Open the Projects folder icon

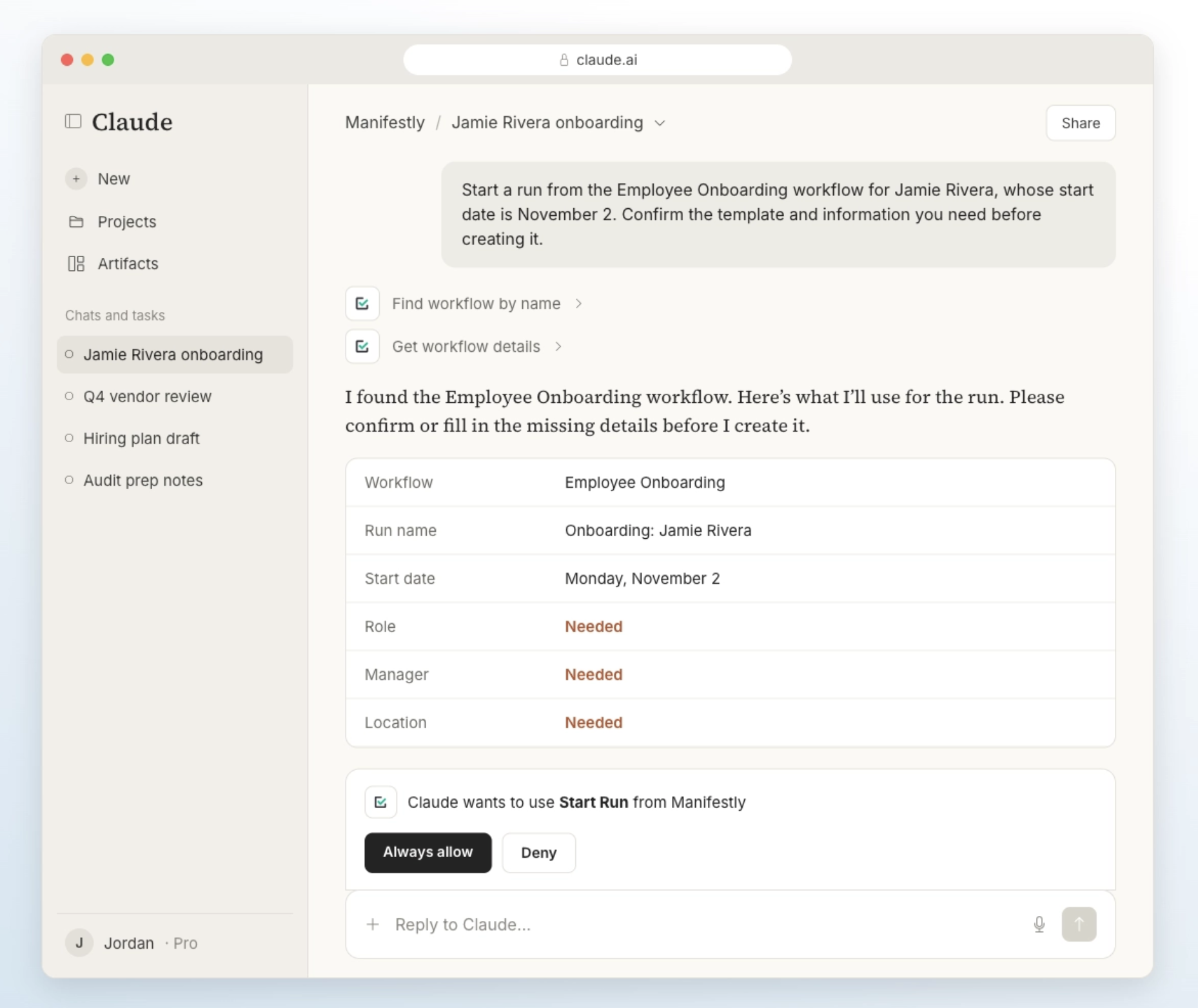76,222
